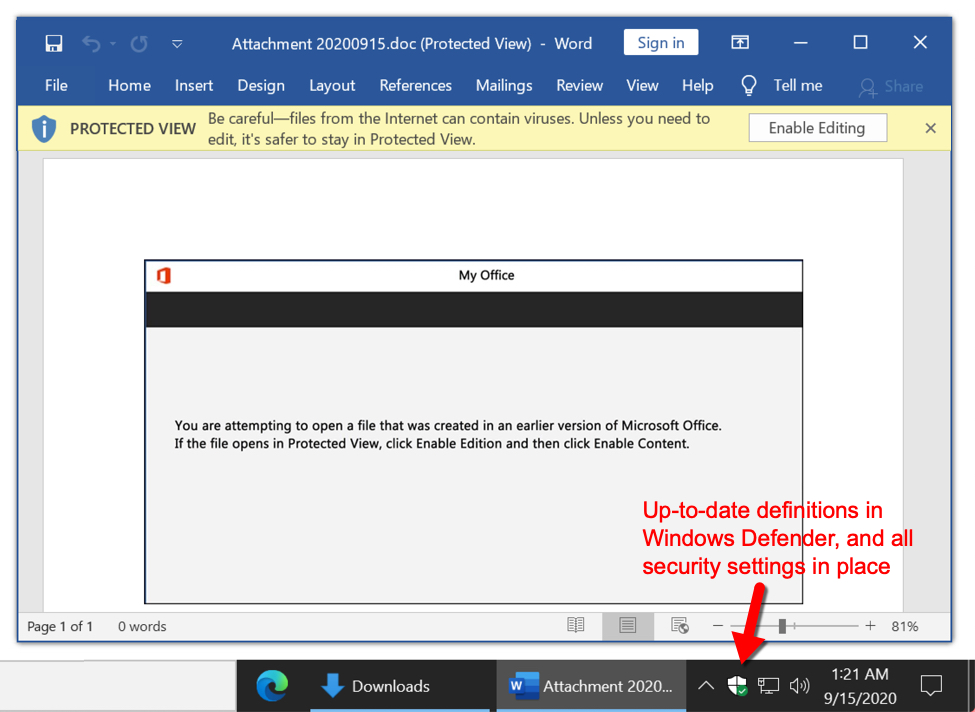Show hidden system tray icons
Image resolution: width=975 pixels, height=712 pixels.
point(706,686)
